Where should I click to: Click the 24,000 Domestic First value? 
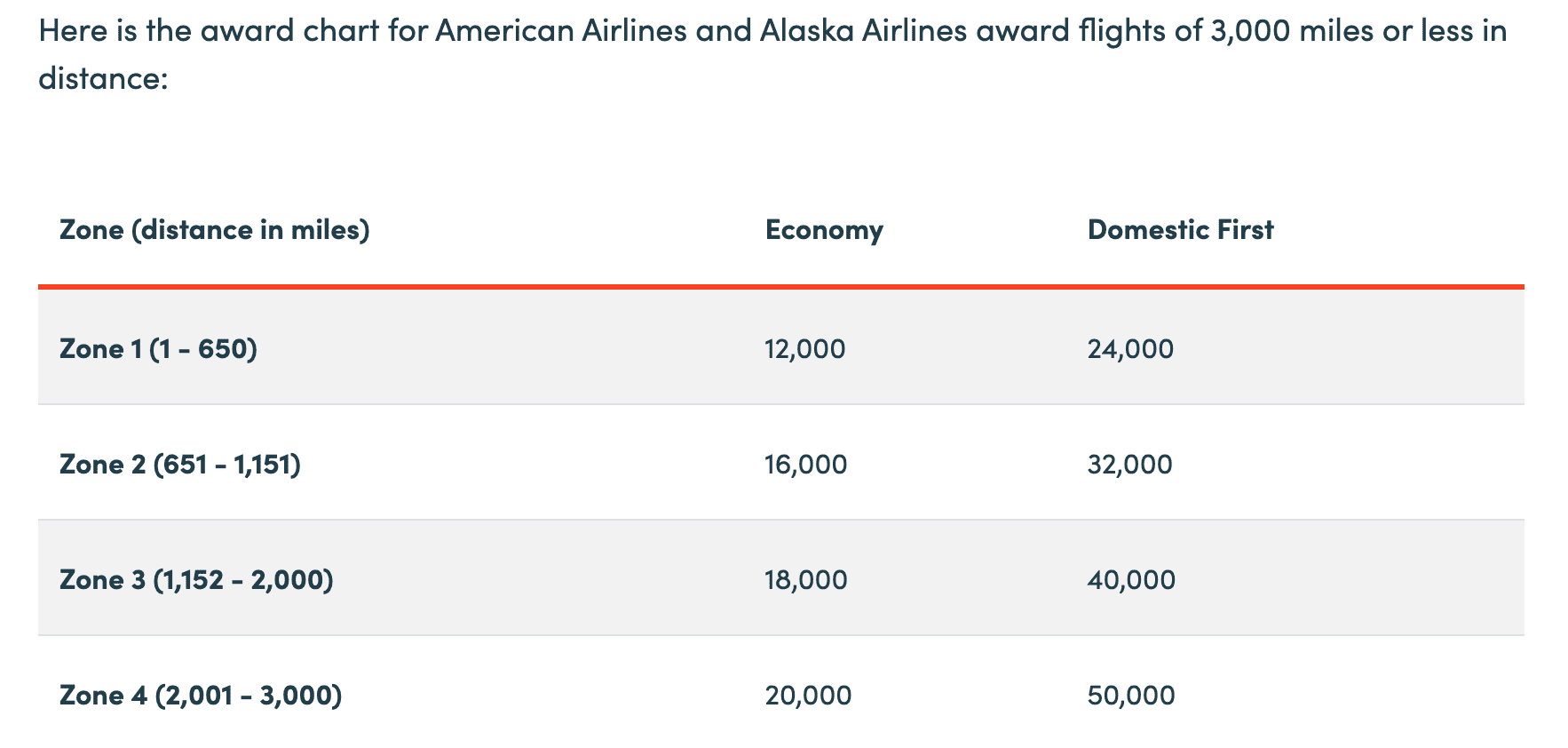1129,348
